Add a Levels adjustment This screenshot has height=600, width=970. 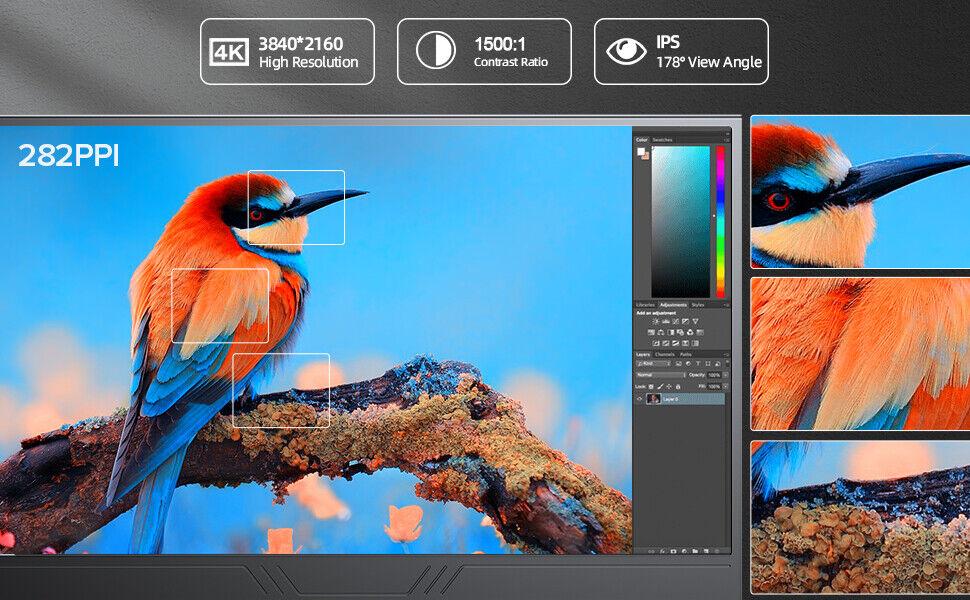(x=666, y=321)
